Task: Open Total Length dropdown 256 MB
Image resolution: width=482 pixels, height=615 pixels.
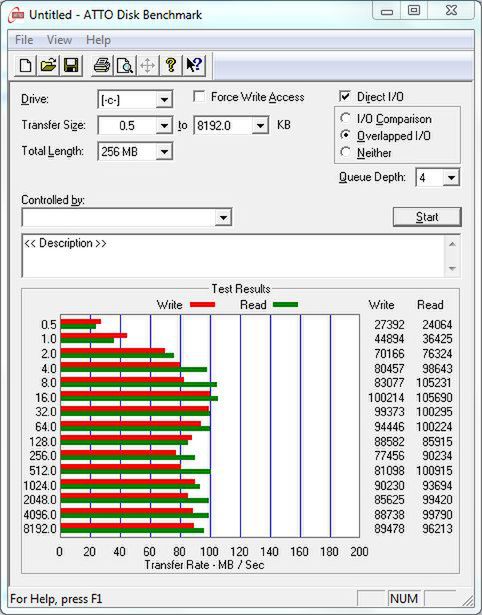Action: [x=164, y=151]
